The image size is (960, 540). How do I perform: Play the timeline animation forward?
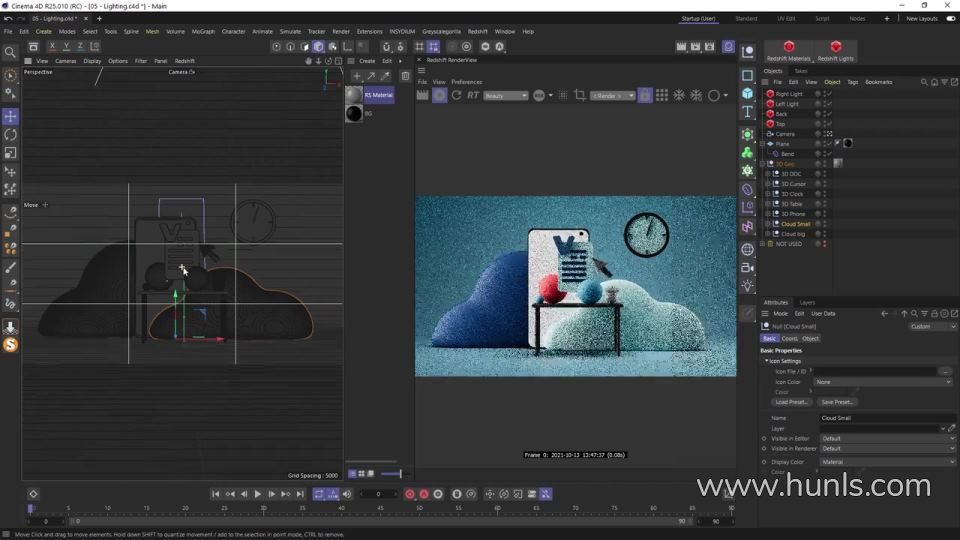pos(258,494)
